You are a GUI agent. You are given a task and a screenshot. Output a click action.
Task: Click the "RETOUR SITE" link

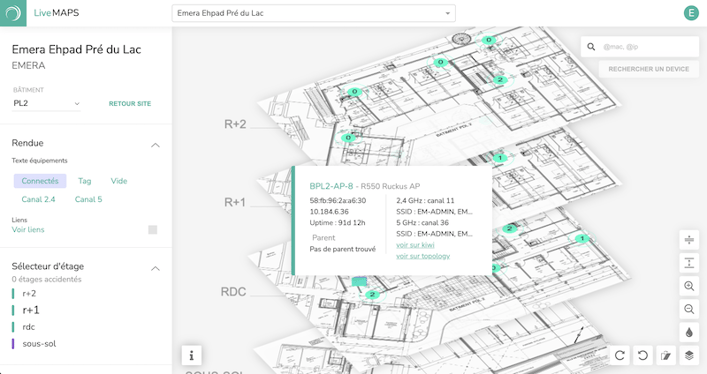pos(130,104)
